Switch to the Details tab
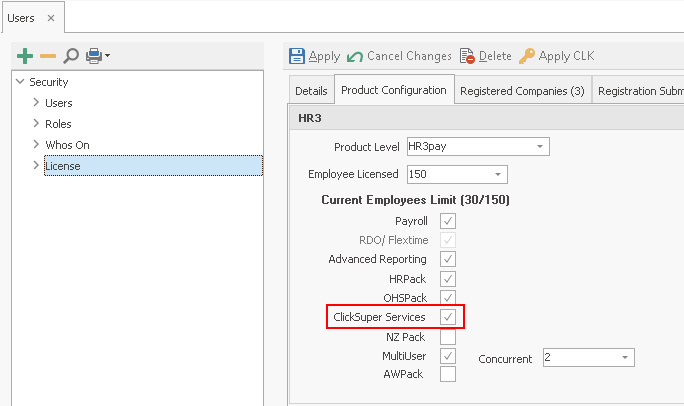 [311, 91]
